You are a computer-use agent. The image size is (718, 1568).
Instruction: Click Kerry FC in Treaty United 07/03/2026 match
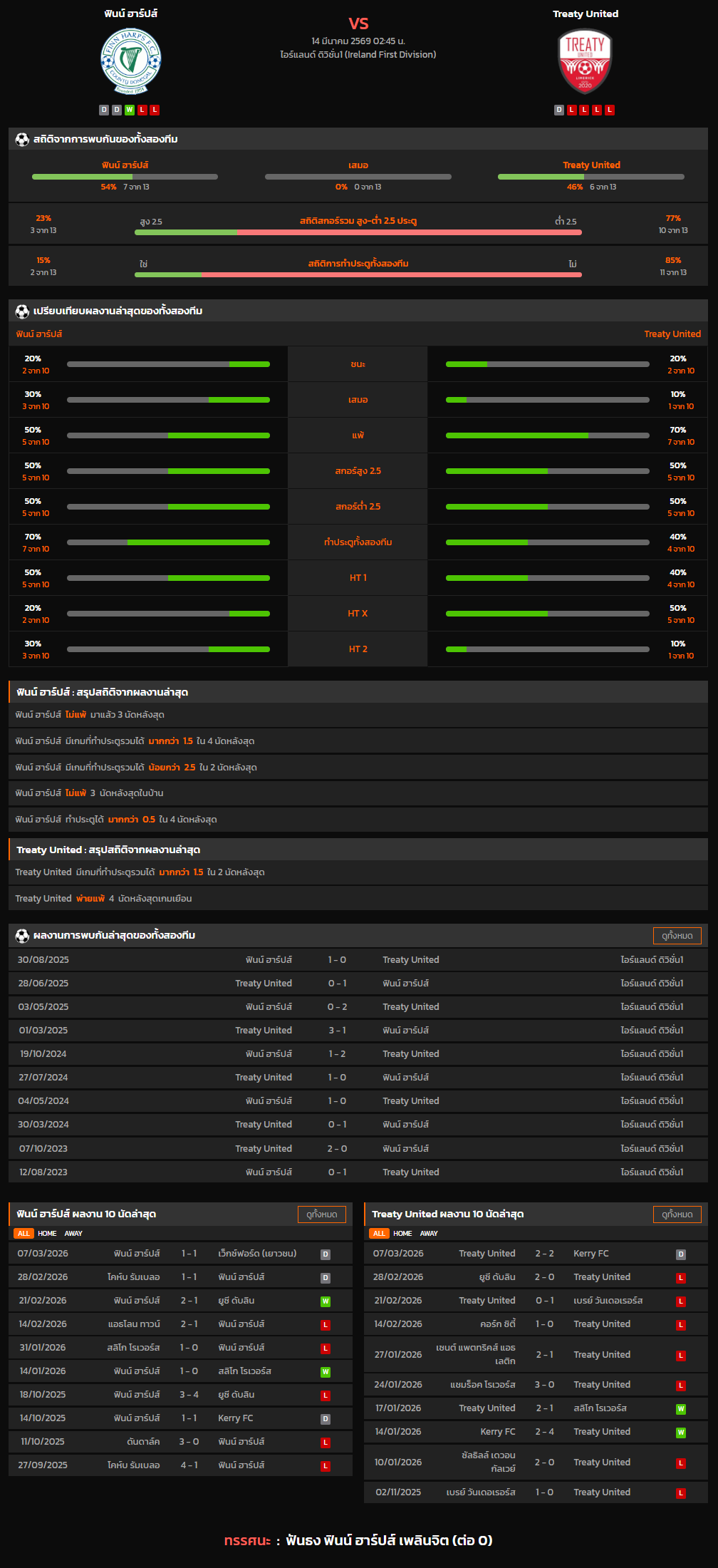click(591, 1254)
